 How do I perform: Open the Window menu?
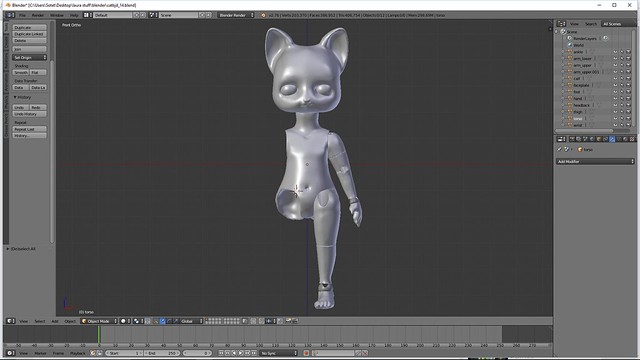pyautogui.click(x=57, y=15)
